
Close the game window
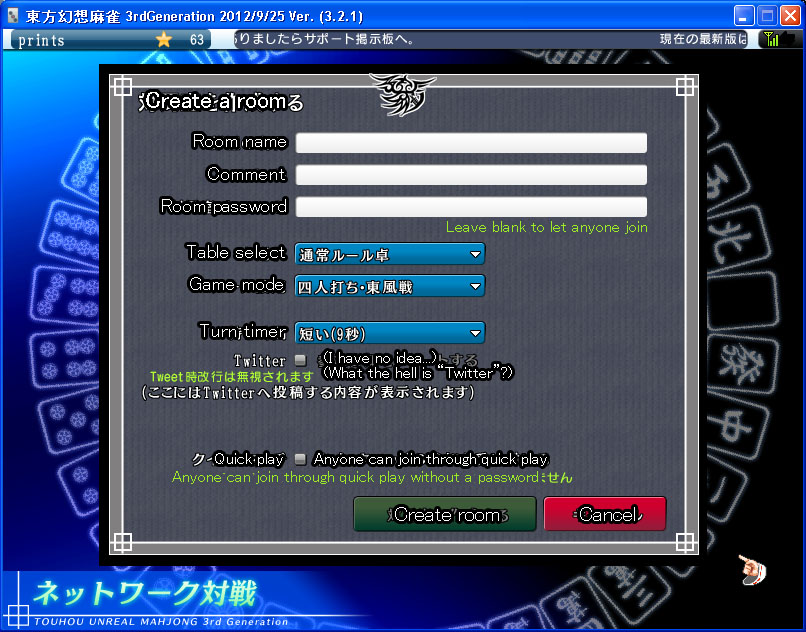791,16
